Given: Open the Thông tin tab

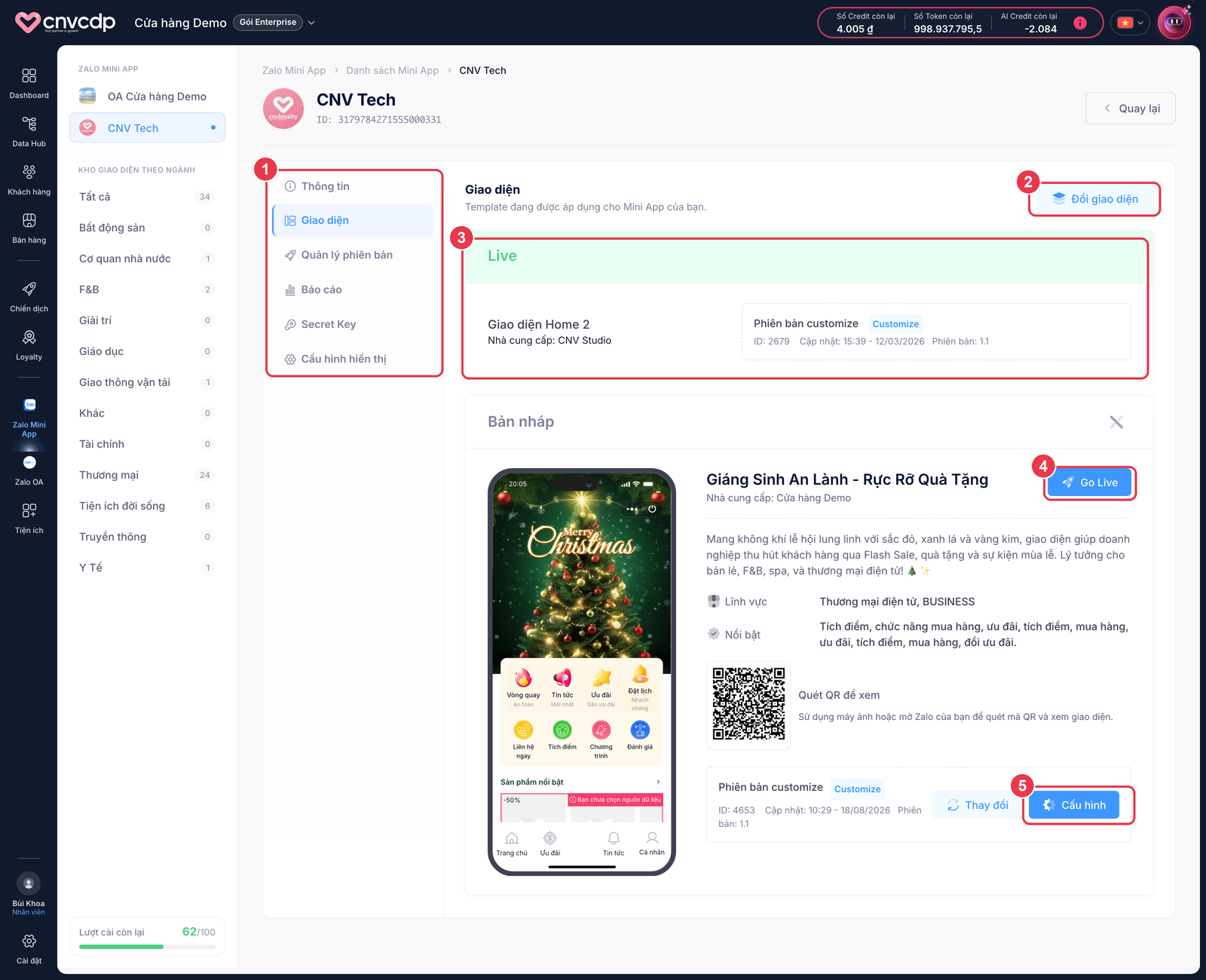Looking at the screenshot, I should point(354,186).
